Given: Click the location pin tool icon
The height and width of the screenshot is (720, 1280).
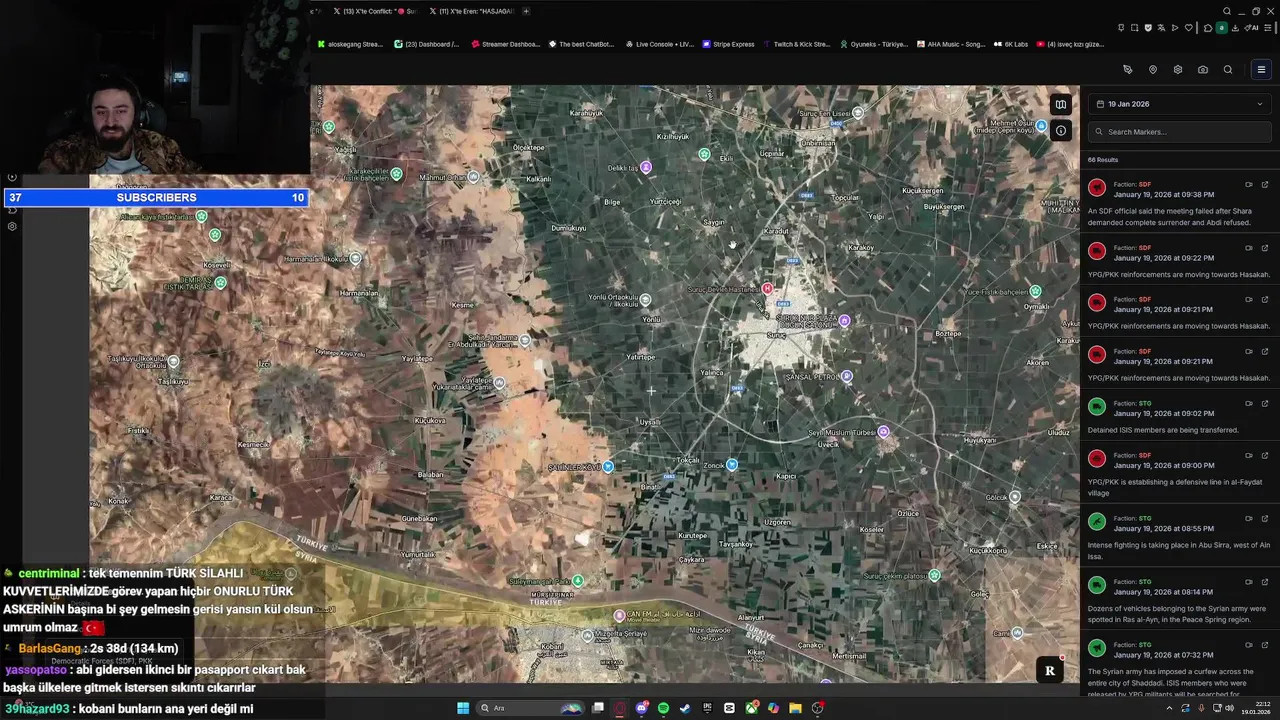Looking at the screenshot, I should [x=1153, y=70].
